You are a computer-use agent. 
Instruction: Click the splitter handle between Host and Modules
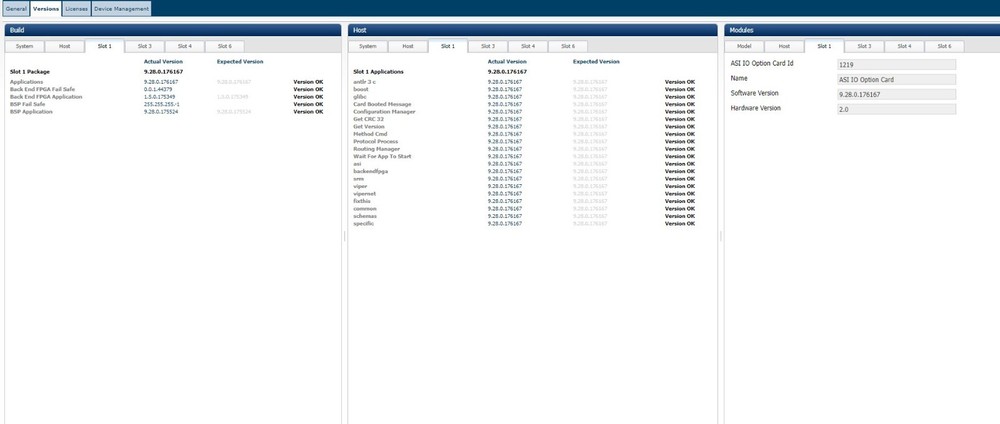721,236
